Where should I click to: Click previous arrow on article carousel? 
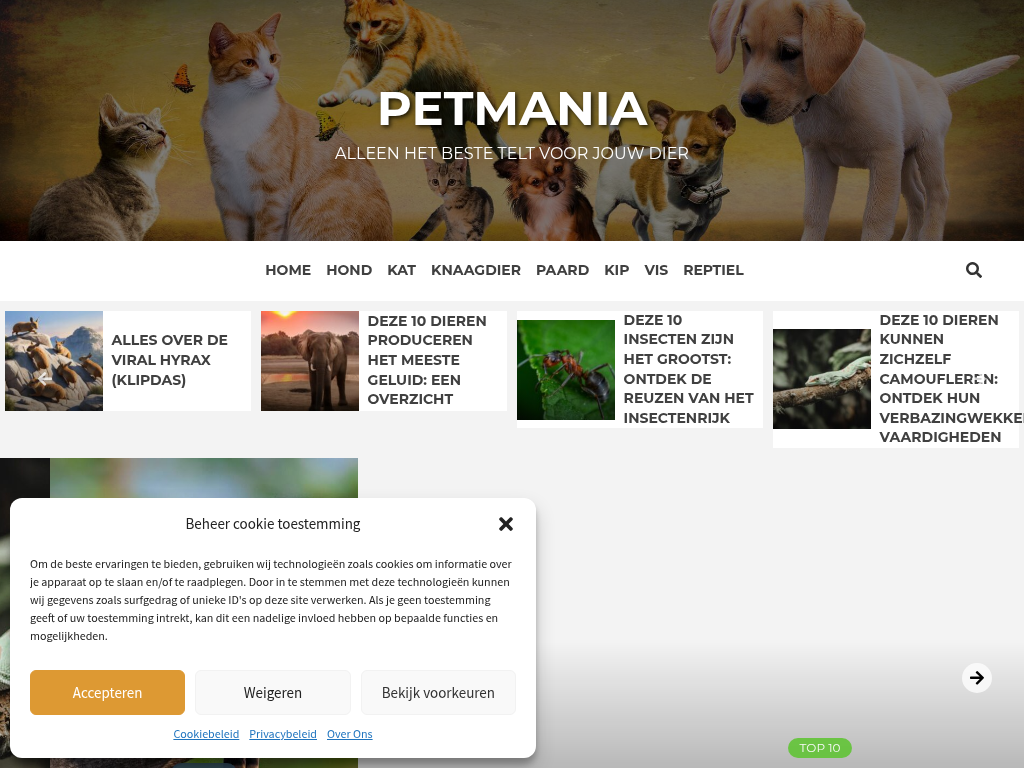click(44, 379)
